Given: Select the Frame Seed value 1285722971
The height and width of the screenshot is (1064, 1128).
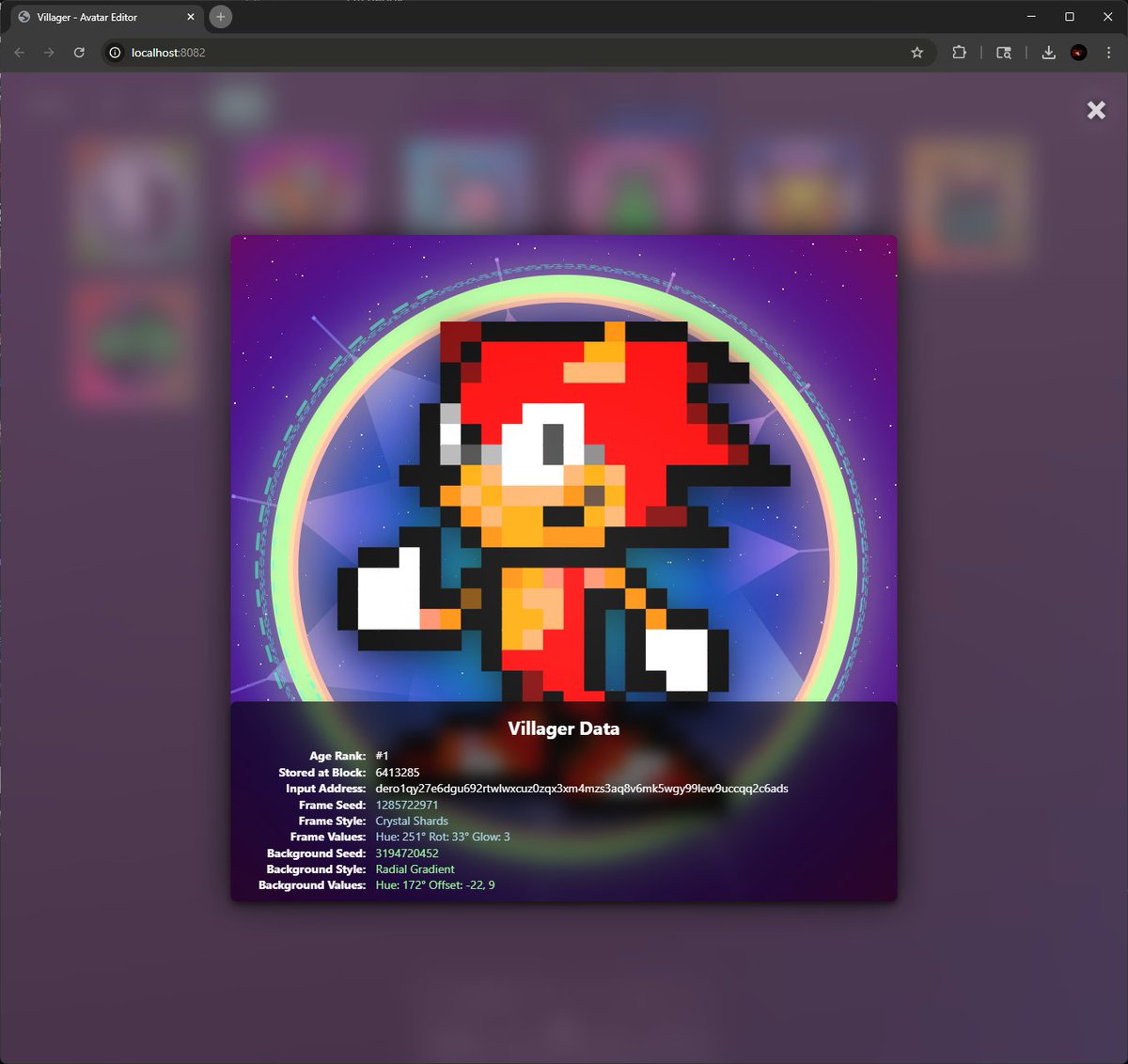Looking at the screenshot, I should [407, 805].
